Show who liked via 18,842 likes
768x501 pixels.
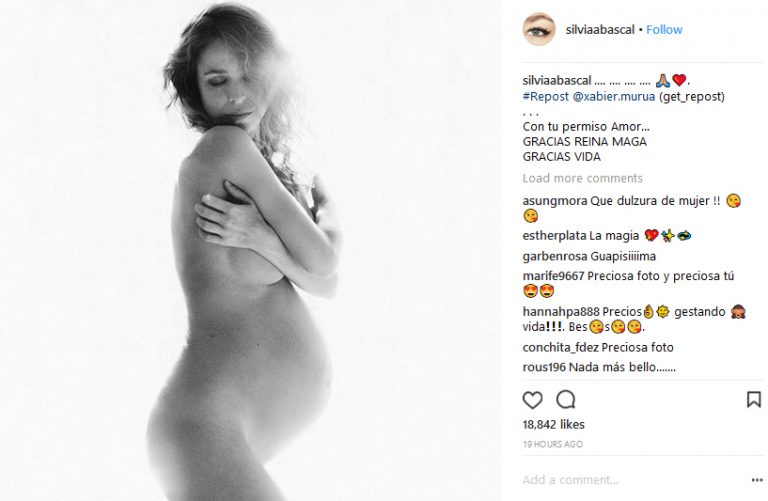[553, 425]
